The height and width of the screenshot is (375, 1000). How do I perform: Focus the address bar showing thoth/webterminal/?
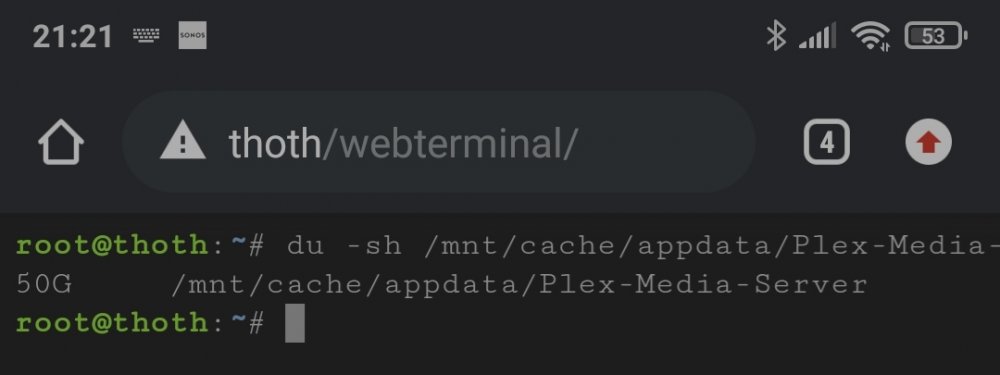click(439, 142)
